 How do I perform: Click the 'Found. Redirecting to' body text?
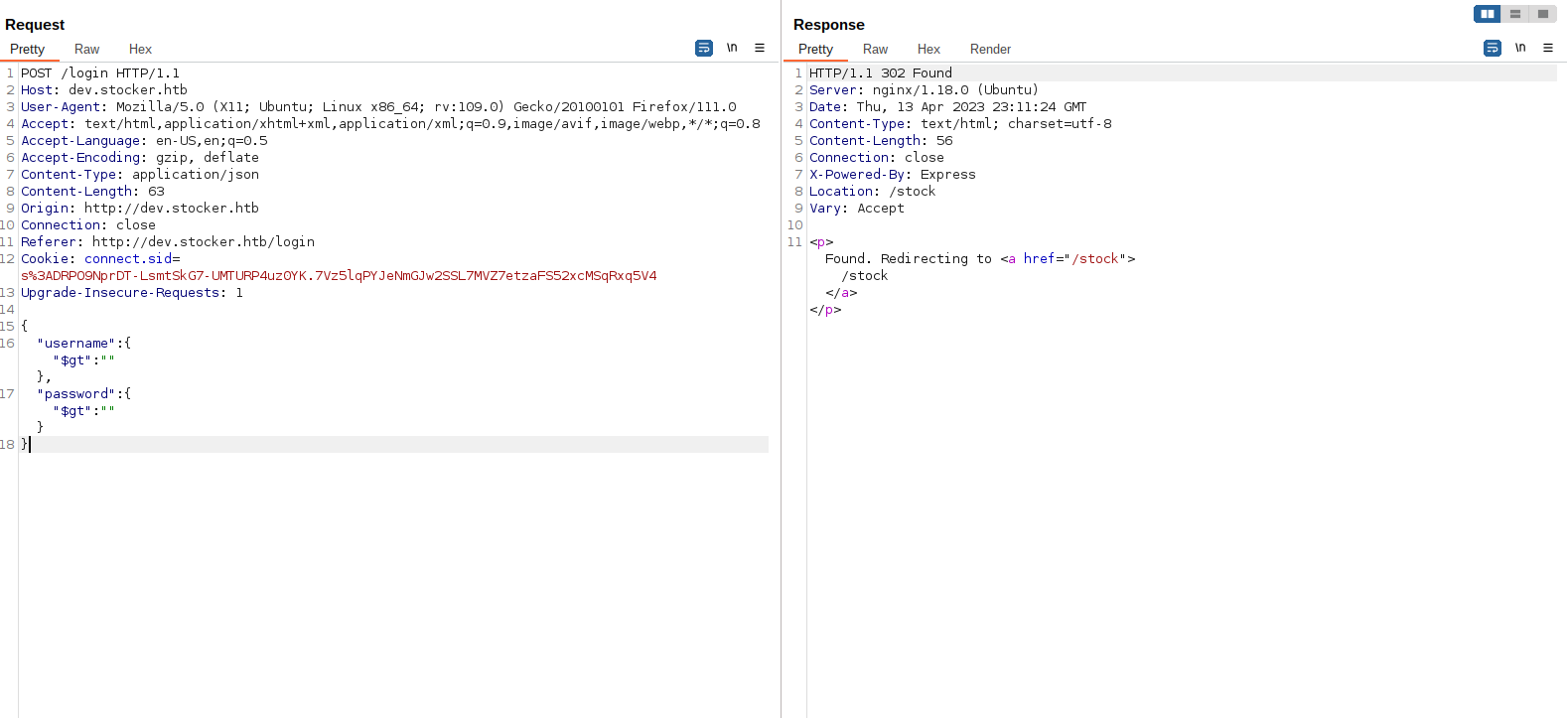tap(909, 258)
